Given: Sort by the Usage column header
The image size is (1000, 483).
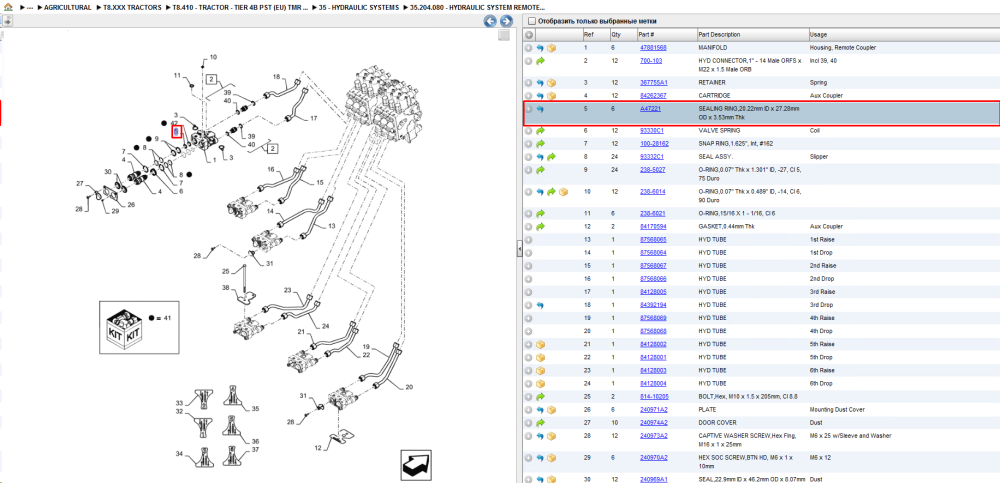Looking at the screenshot, I should tap(903, 34).
